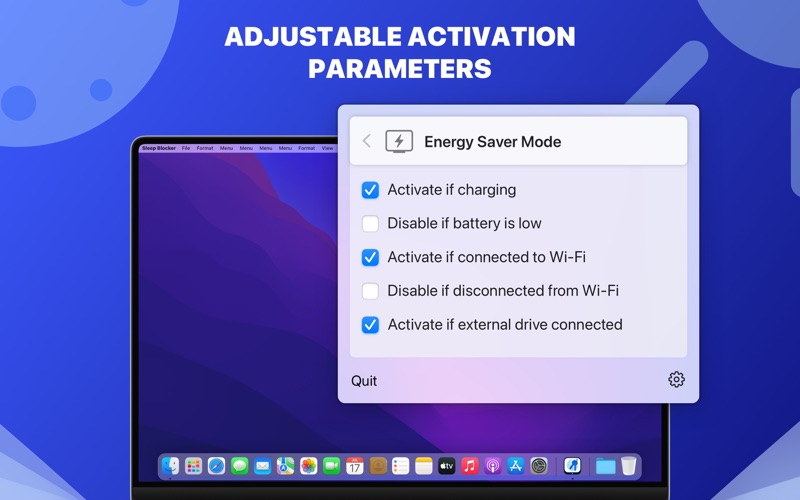This screenshot has width=800, height=500.
Task: Open Music from the dock
Action: coord(469,466)
